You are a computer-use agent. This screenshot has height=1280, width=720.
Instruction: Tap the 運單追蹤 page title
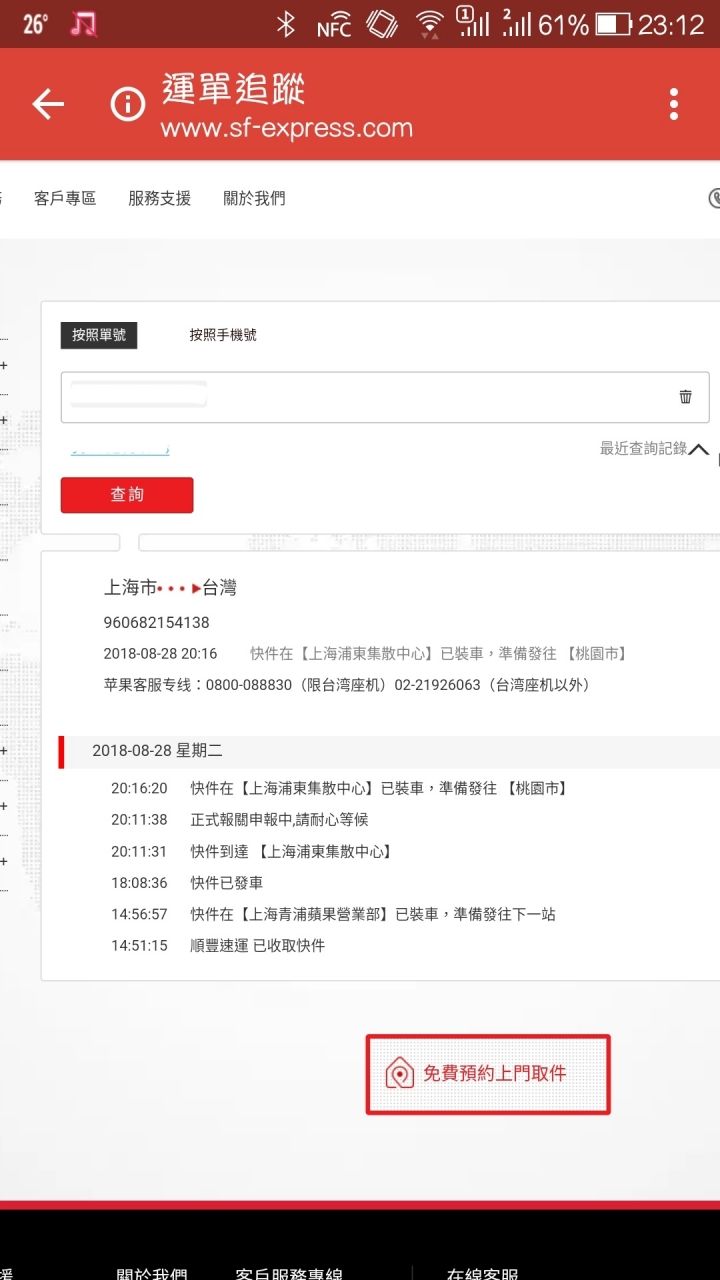tap(233, 89)
